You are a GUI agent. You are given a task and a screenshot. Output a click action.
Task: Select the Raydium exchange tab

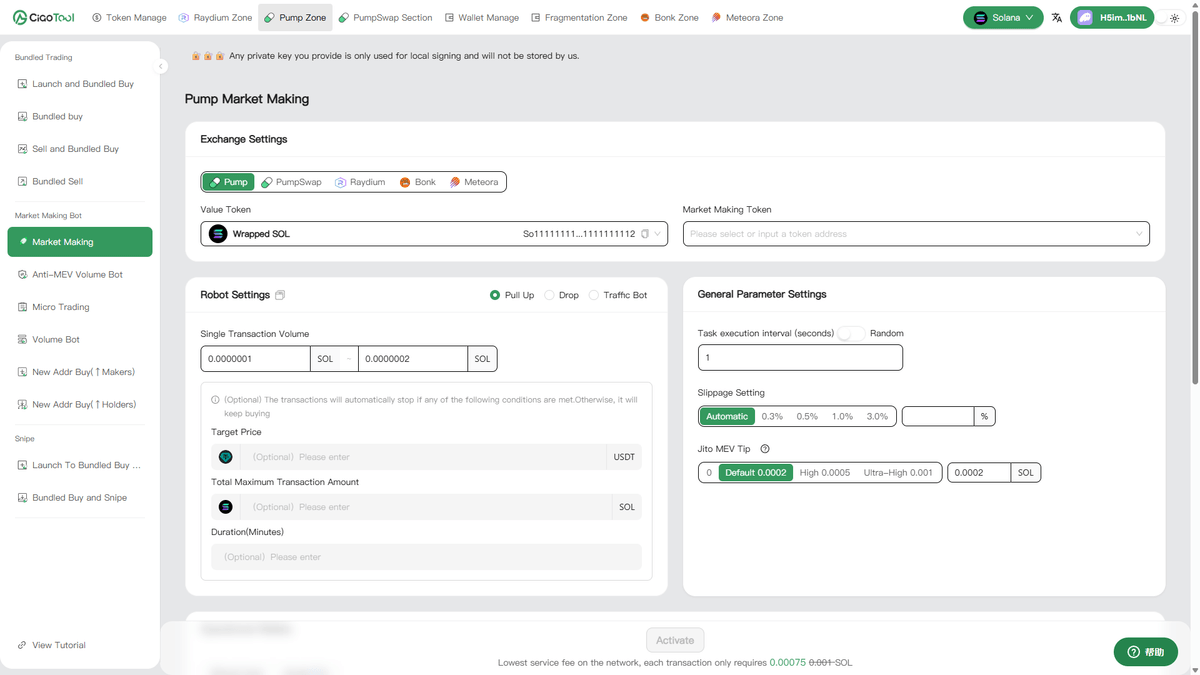point(360,182)
